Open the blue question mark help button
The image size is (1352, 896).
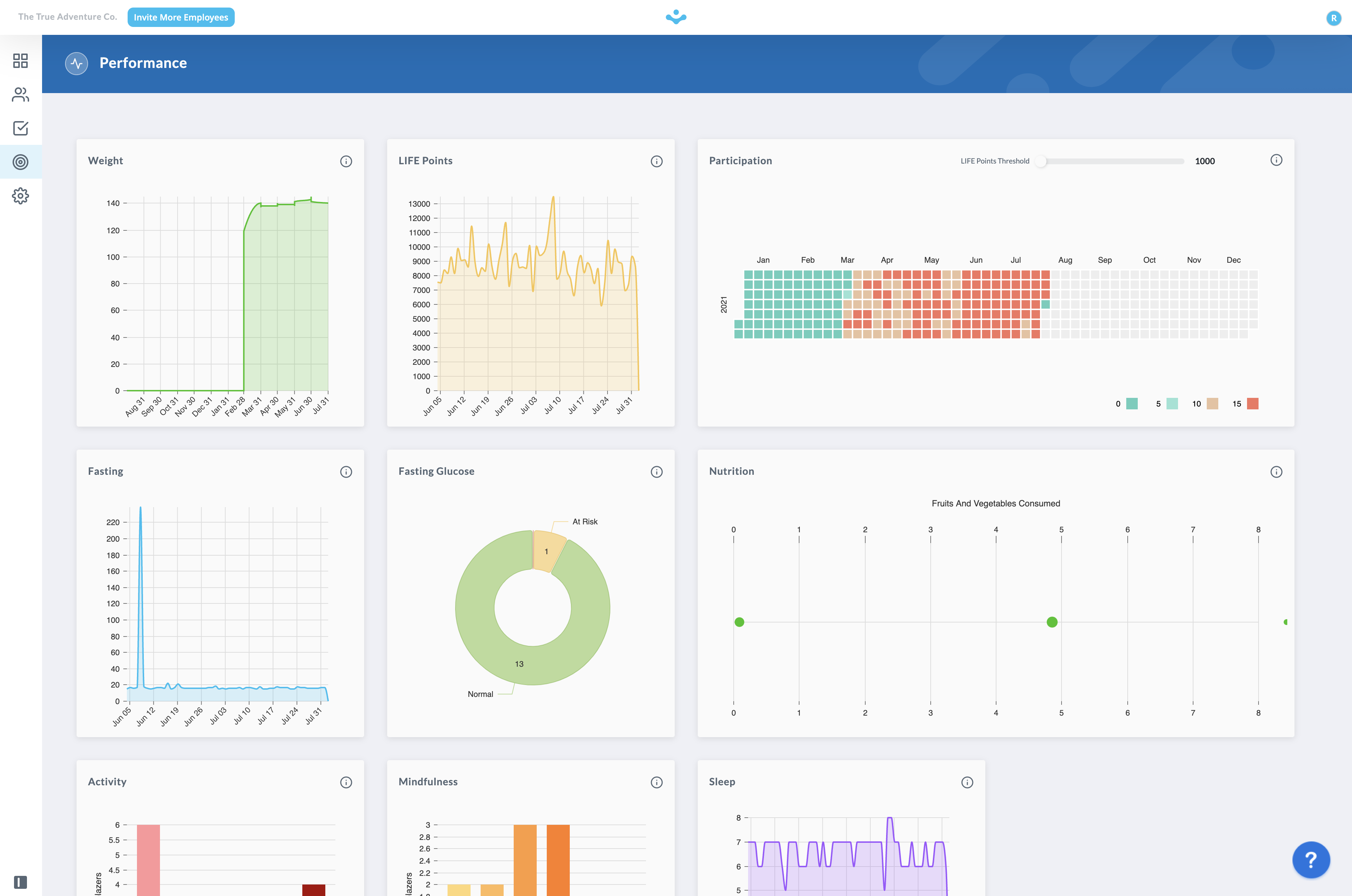point(1311,859)
